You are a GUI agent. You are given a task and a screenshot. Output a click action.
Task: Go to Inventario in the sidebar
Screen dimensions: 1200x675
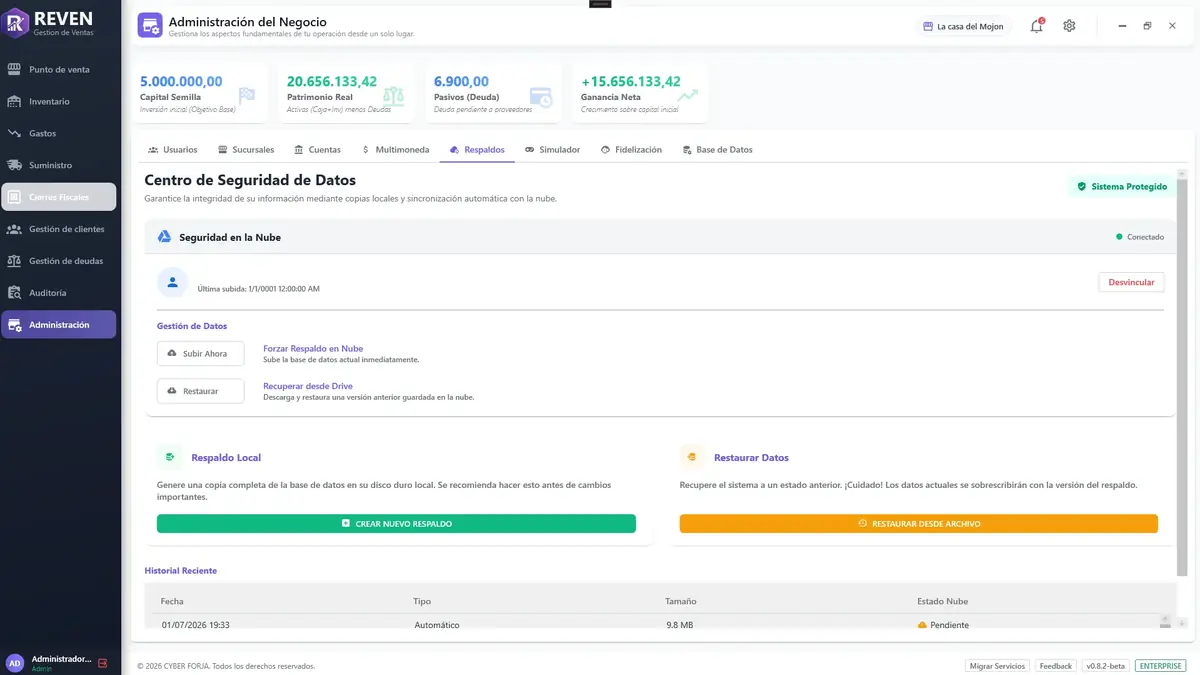[x=59, y=101]
